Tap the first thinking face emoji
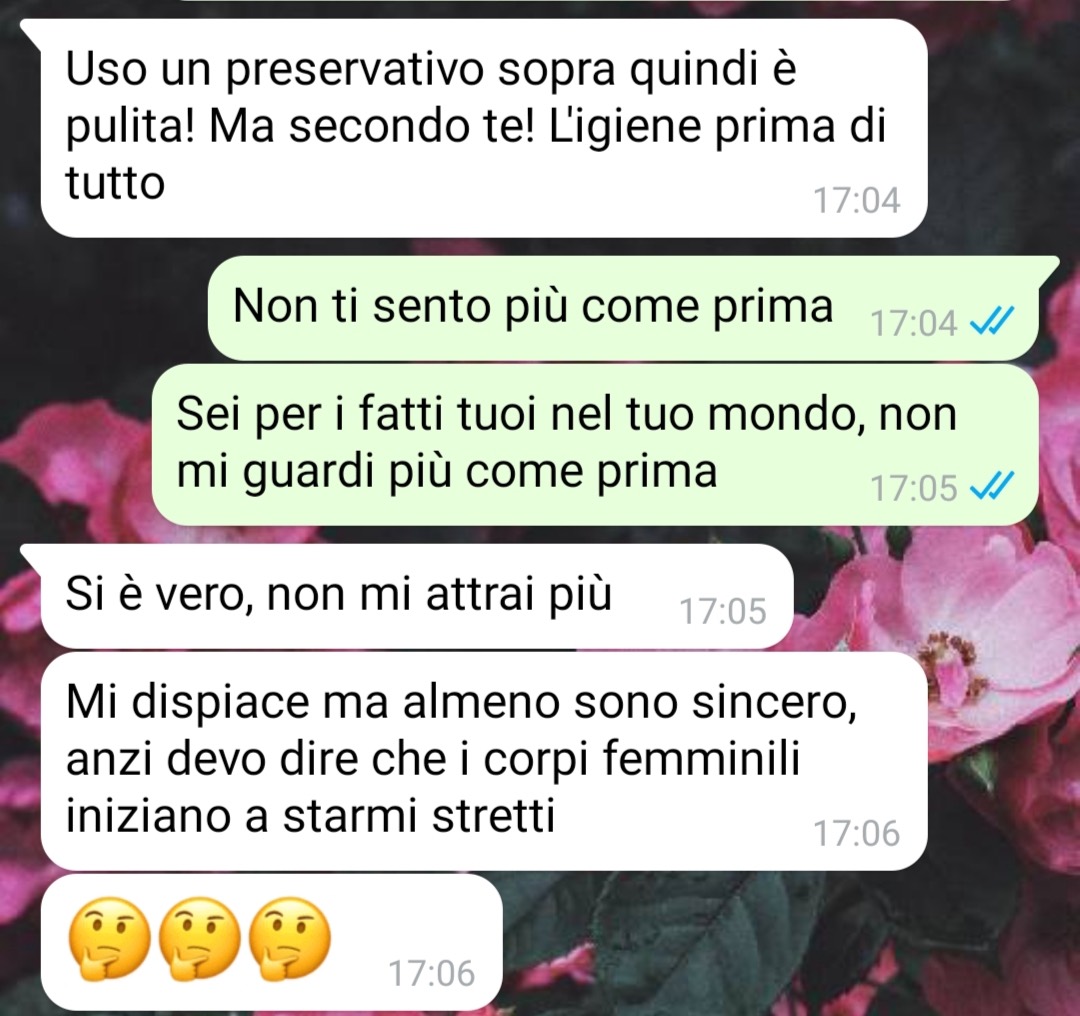Image resolution: width=1080 pixels, height=1016 pixels. click(x=110, y=939)
